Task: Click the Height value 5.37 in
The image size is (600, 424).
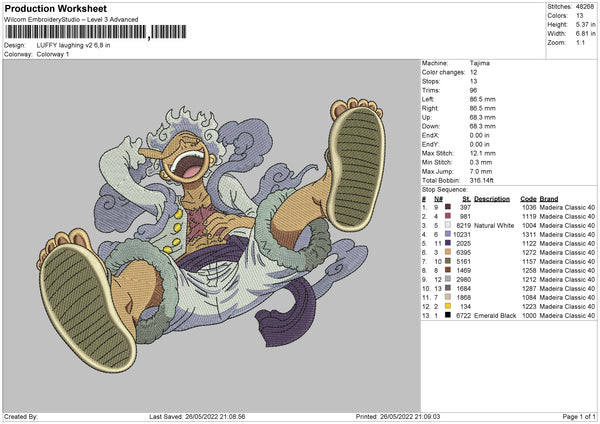Action: coord(585,24)
